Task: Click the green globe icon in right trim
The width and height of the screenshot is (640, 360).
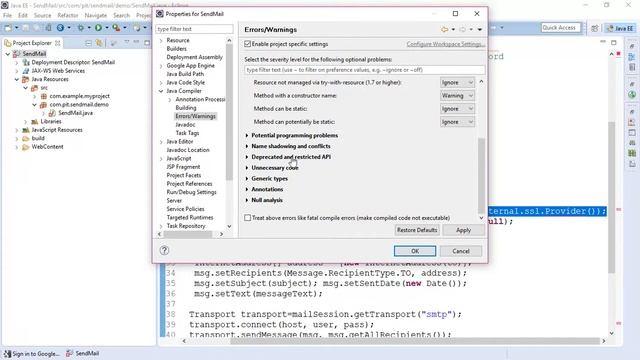Action: [x=632, y=95]
